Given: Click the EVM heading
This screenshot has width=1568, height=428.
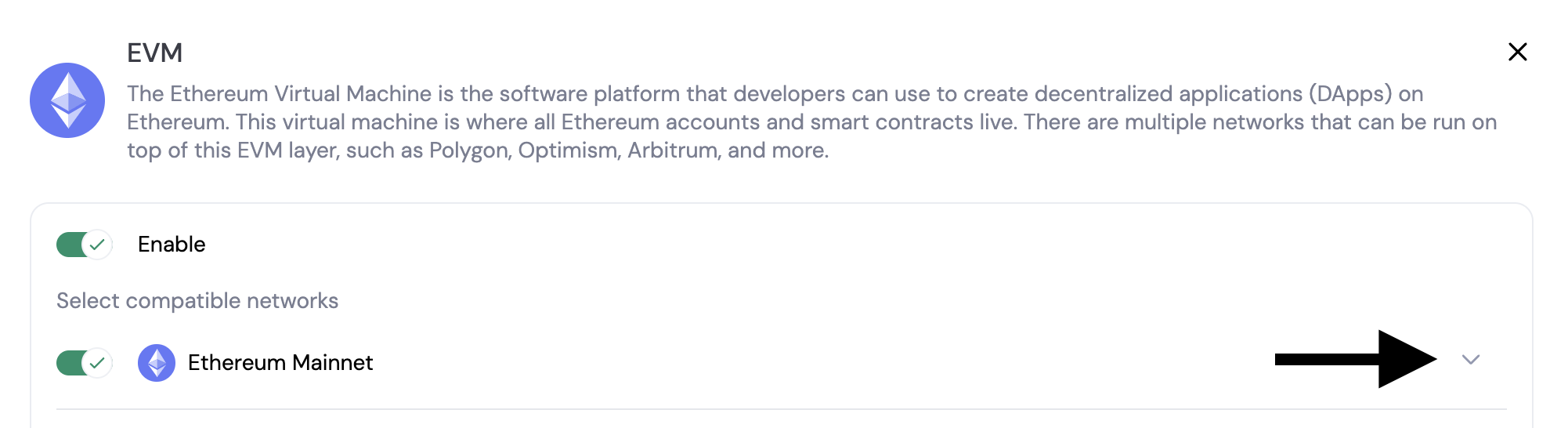Looking at the screenshot, I should 155,53.
